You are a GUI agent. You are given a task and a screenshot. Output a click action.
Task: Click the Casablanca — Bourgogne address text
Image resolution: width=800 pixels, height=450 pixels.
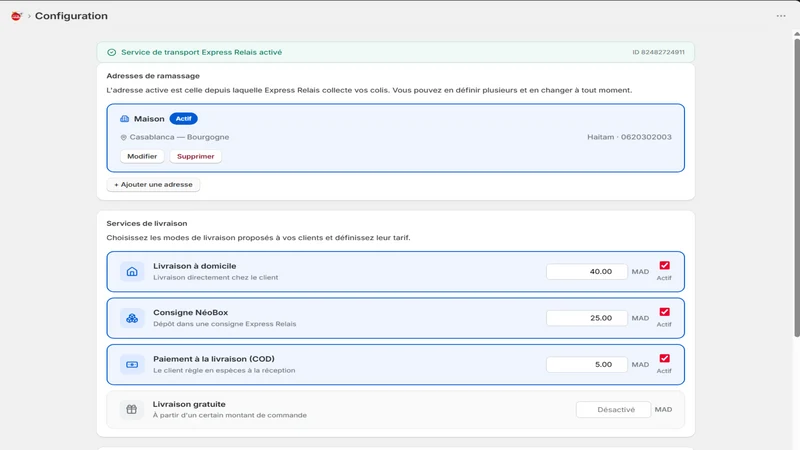click(x=179, y=137)
